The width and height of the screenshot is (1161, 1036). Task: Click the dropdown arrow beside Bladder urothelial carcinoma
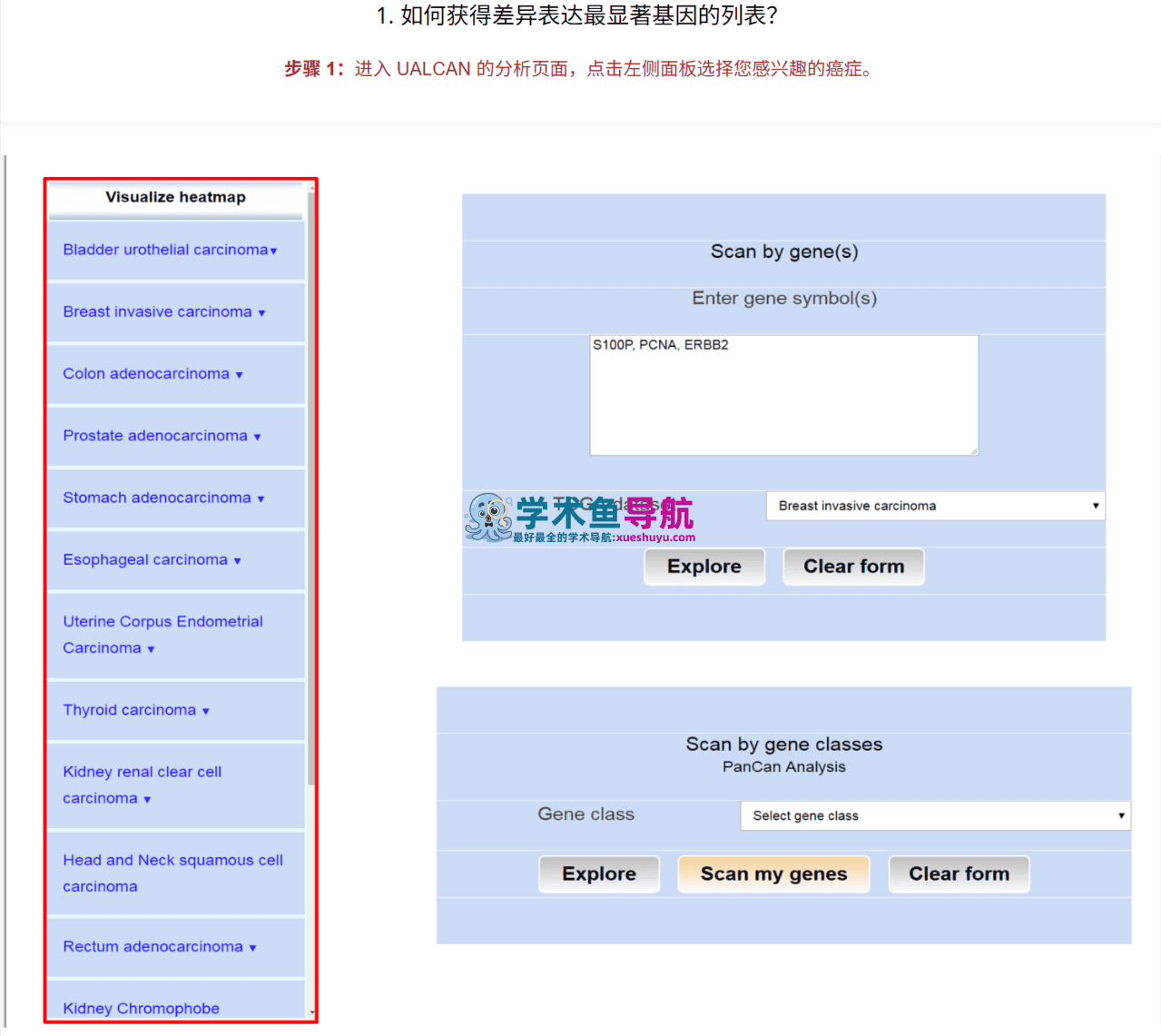[x=273, y=252]
